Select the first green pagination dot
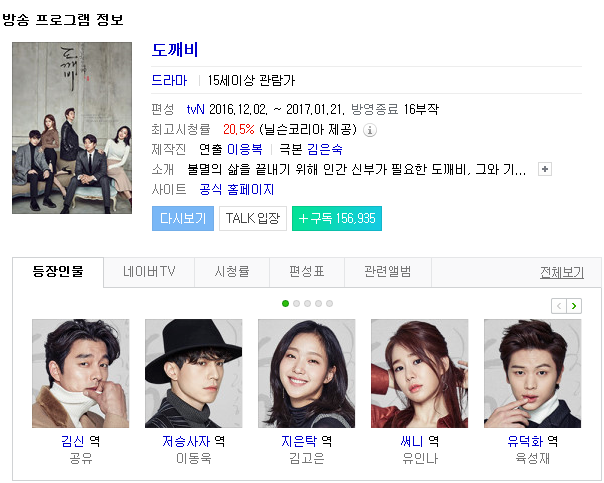 click(x=285, y=304)
